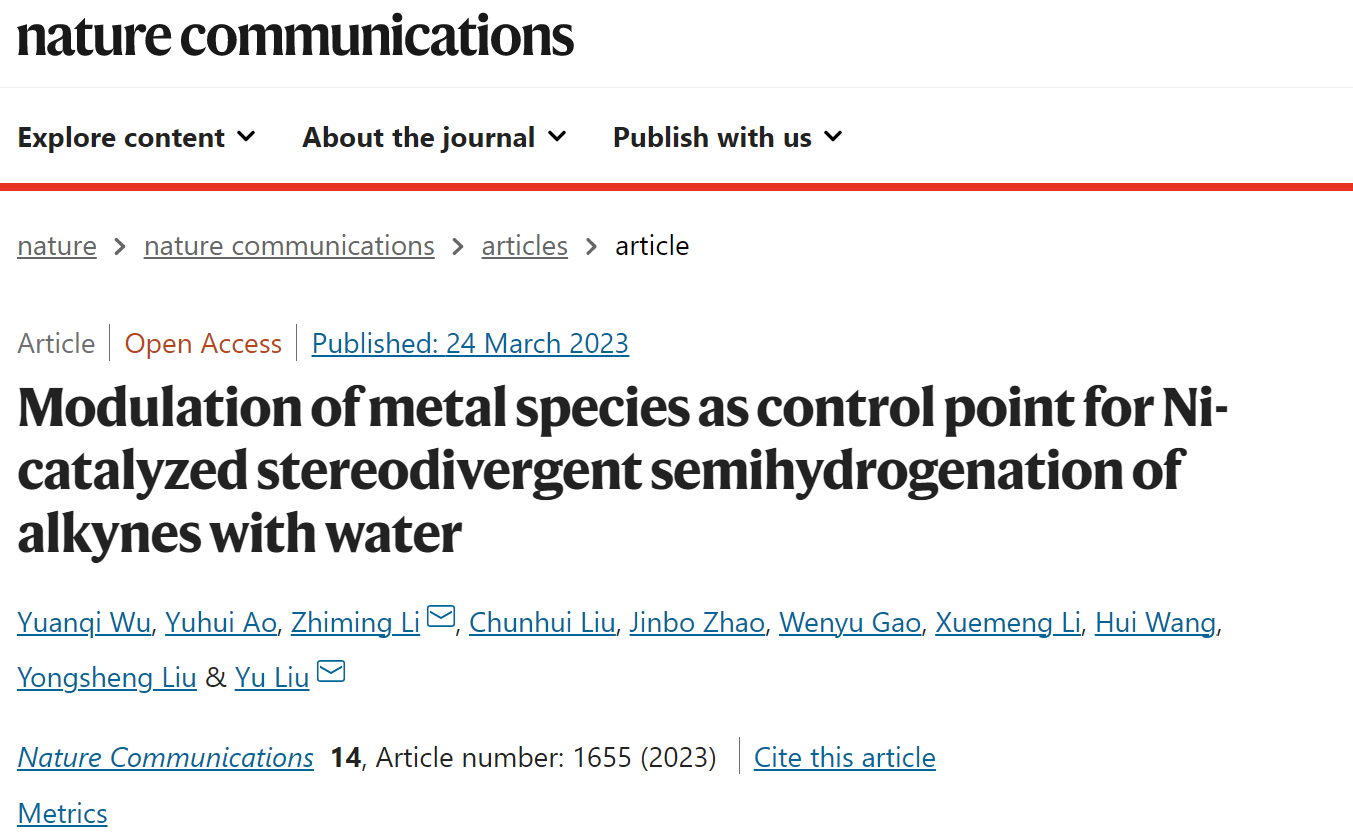Expand the About the journal menu
The width and height of the screenshot is (1353, 835).
click(435, 137)
